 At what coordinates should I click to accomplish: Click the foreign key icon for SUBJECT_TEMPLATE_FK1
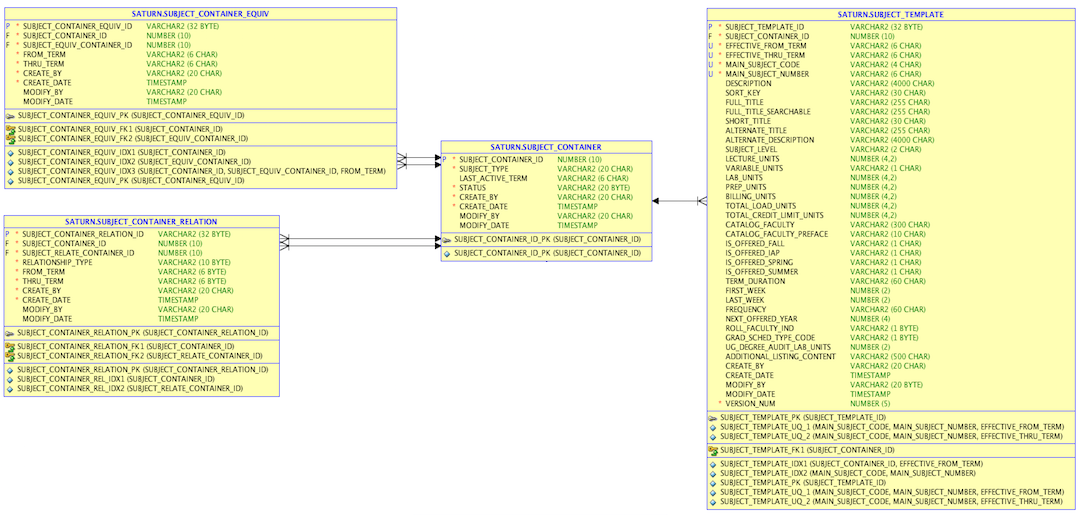click(713, 450)
